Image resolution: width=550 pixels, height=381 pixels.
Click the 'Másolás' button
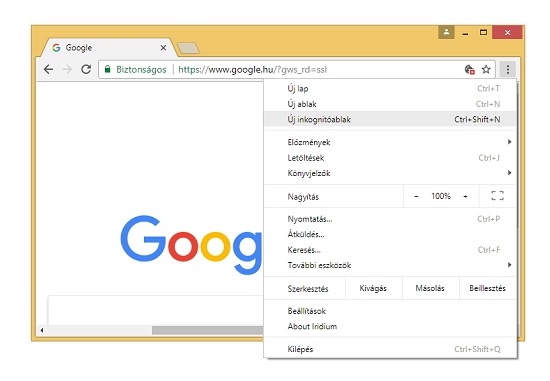pos(430,288)
